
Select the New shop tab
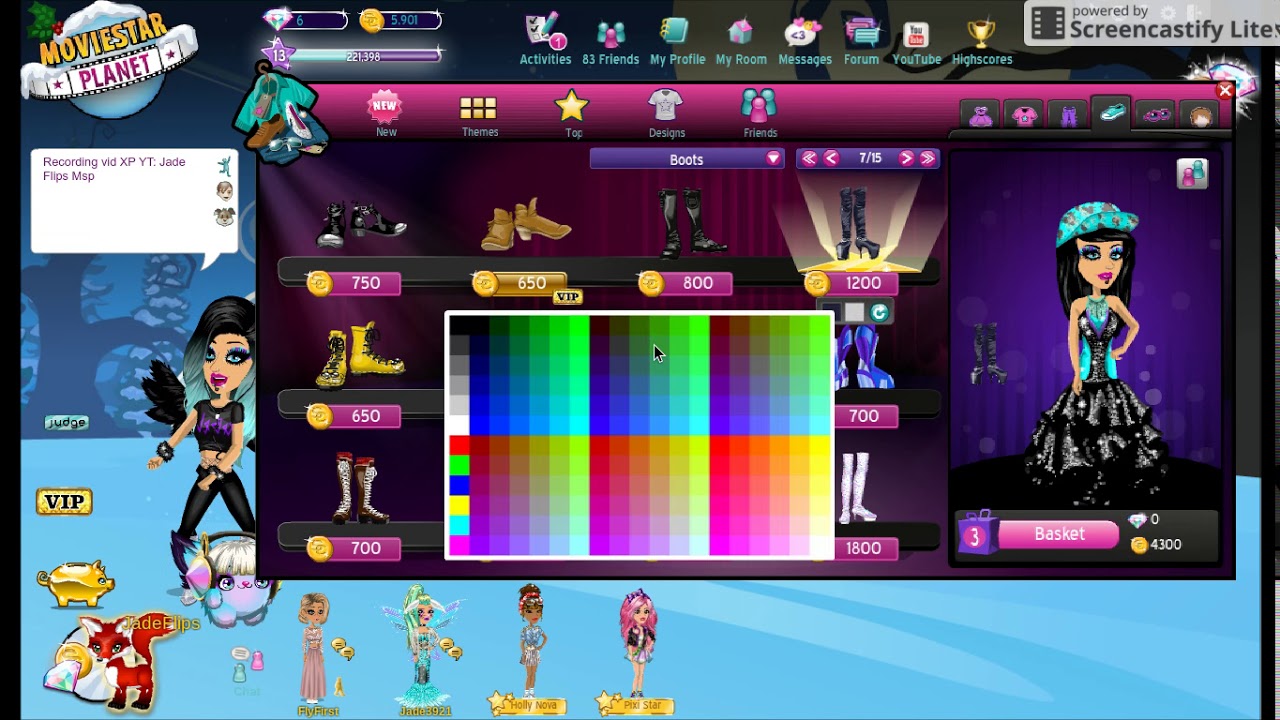coord(386,114)
